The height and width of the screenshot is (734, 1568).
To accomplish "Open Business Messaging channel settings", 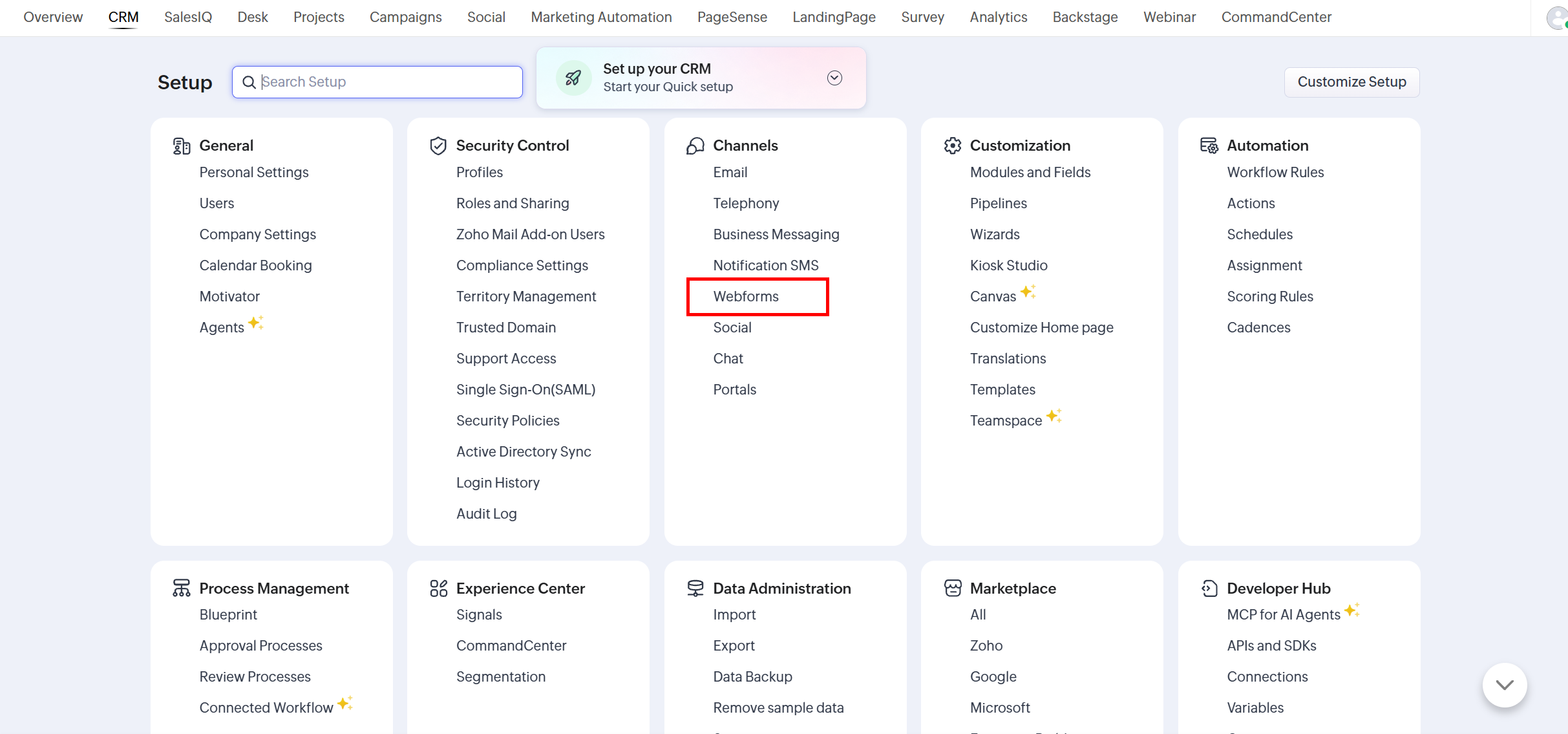I will tap(776, 234).
